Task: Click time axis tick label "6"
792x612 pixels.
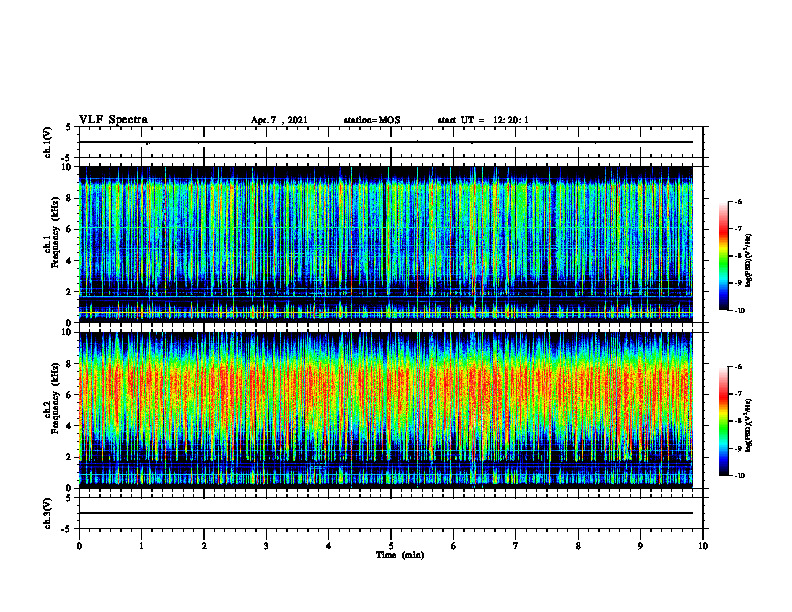Action: coord(454,546)
